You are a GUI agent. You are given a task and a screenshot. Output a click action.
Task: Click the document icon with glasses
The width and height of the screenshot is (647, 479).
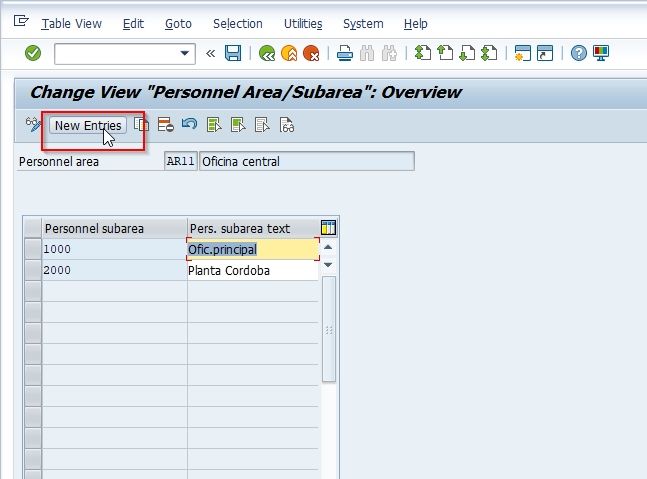pos(287,125)
